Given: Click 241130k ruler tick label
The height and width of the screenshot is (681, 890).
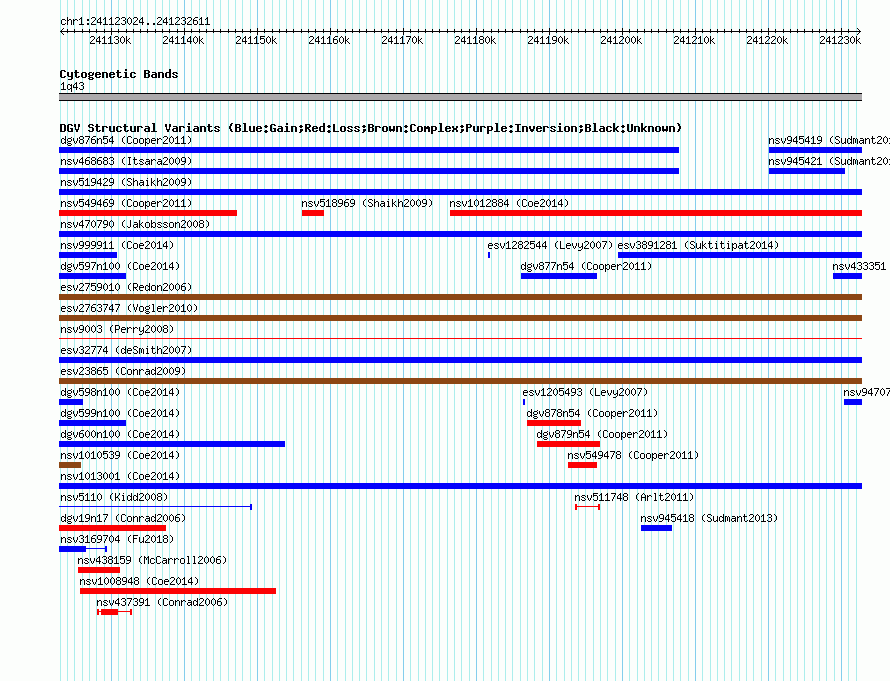Looking at the screenshot, I should [110, 40].
